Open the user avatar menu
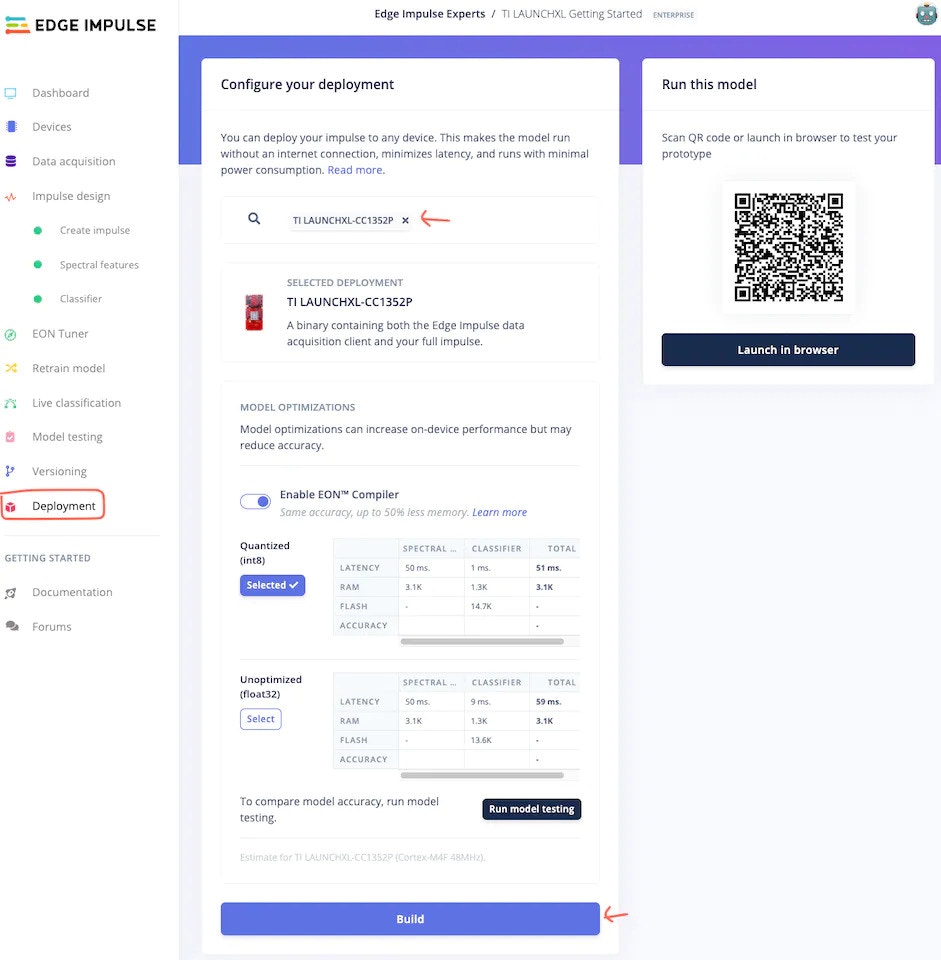This screenshot has width=941, height=960. pos(926,14)
